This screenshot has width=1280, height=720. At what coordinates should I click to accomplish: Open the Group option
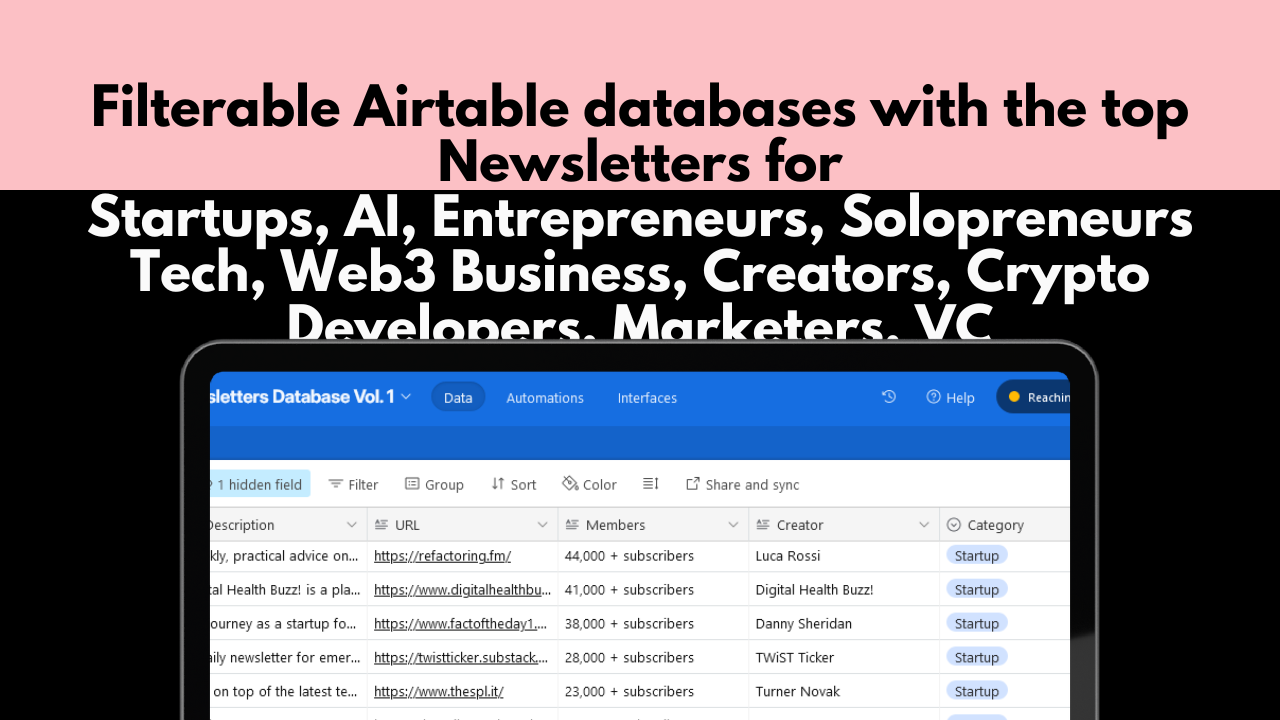pos(434,484)
